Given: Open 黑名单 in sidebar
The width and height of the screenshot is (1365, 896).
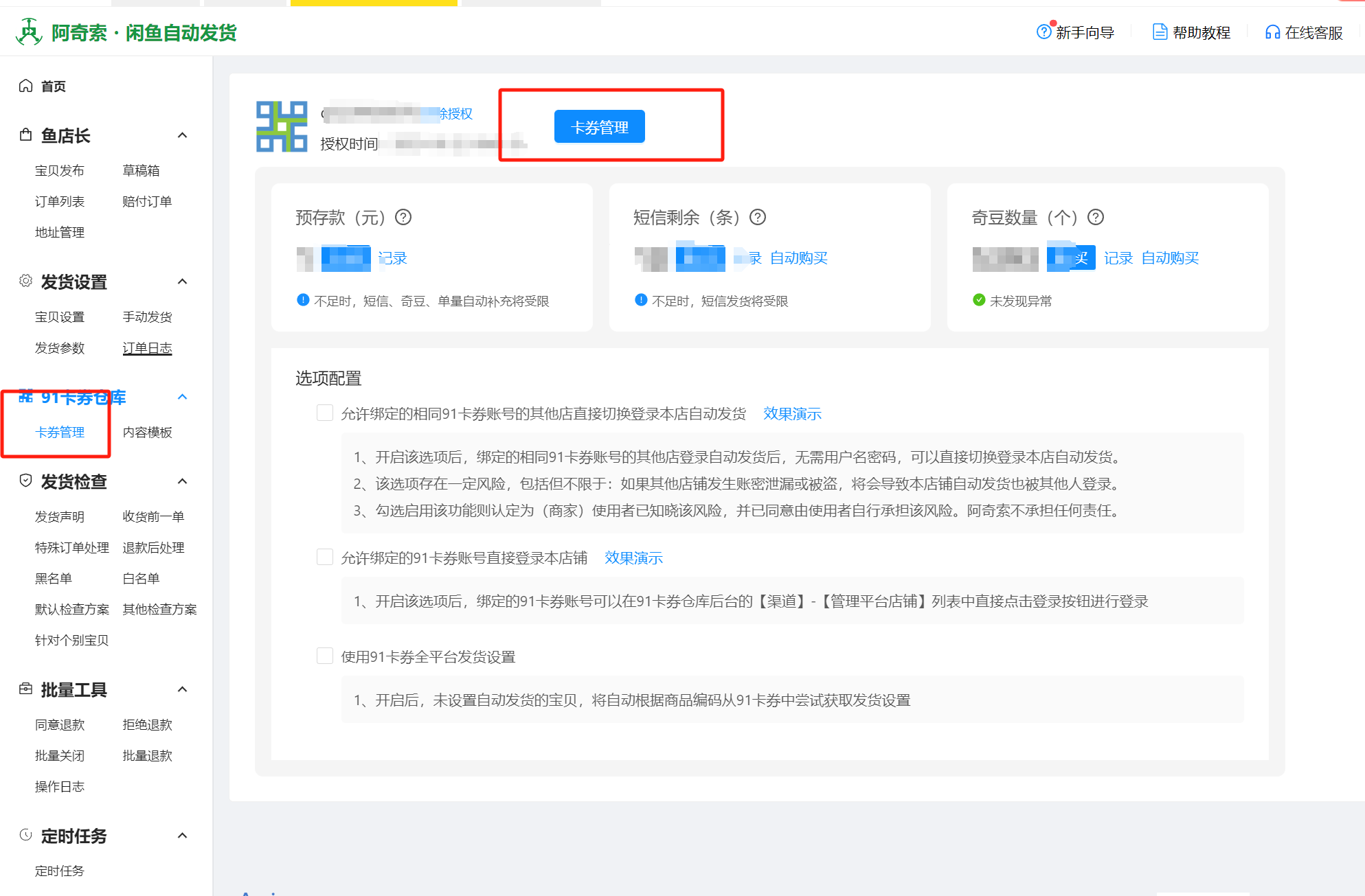Looking at the screenshot, I should pos(54,578).
